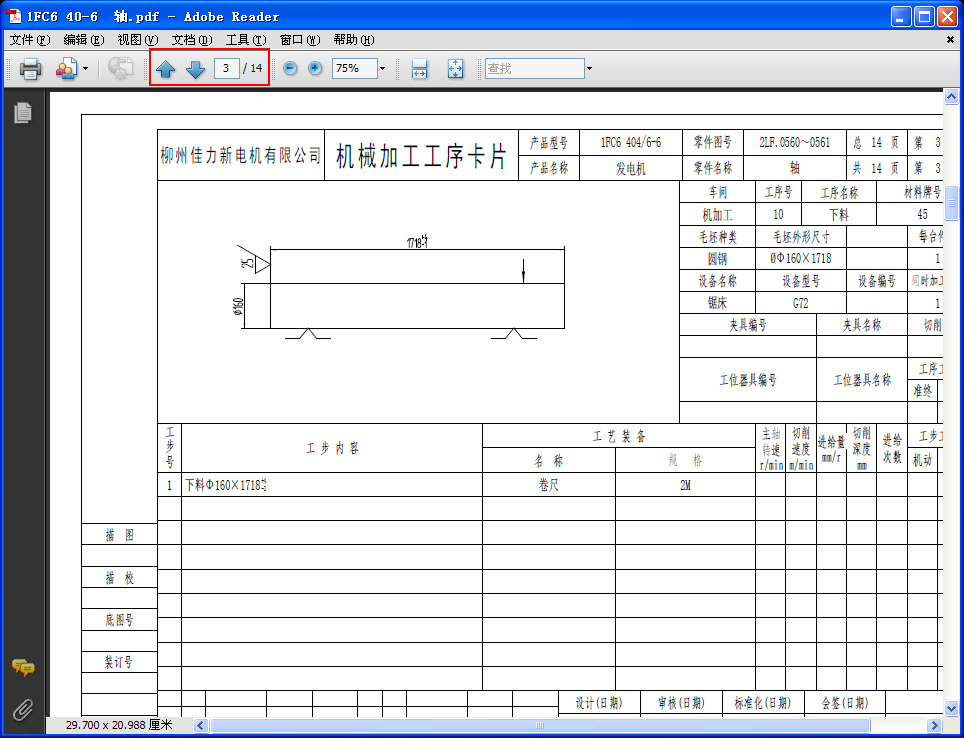
Task: Click blank type value 圆钢
Action: pyautogui.click(x=717, y=258)
